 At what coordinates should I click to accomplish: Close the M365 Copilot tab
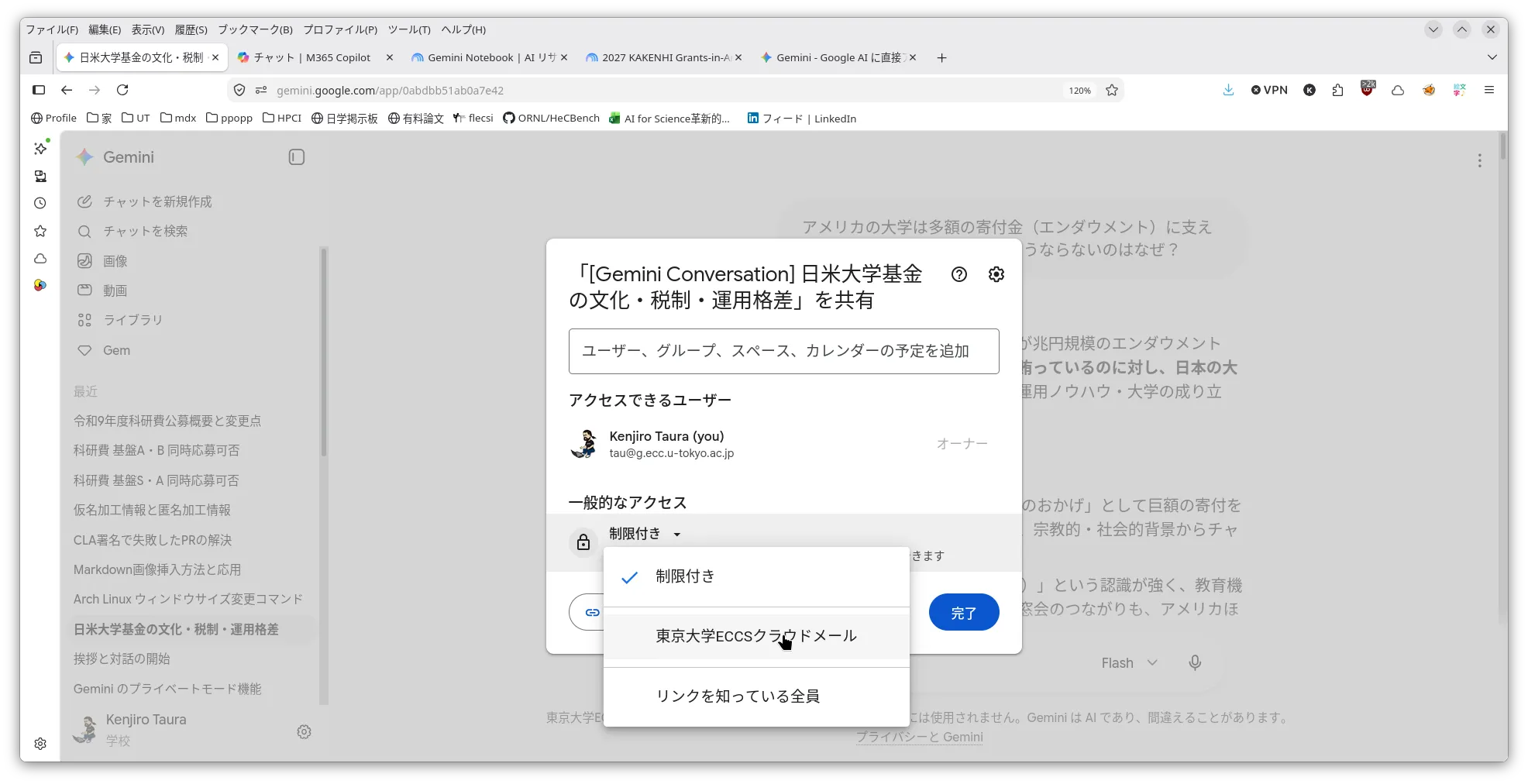pos(389,57)
